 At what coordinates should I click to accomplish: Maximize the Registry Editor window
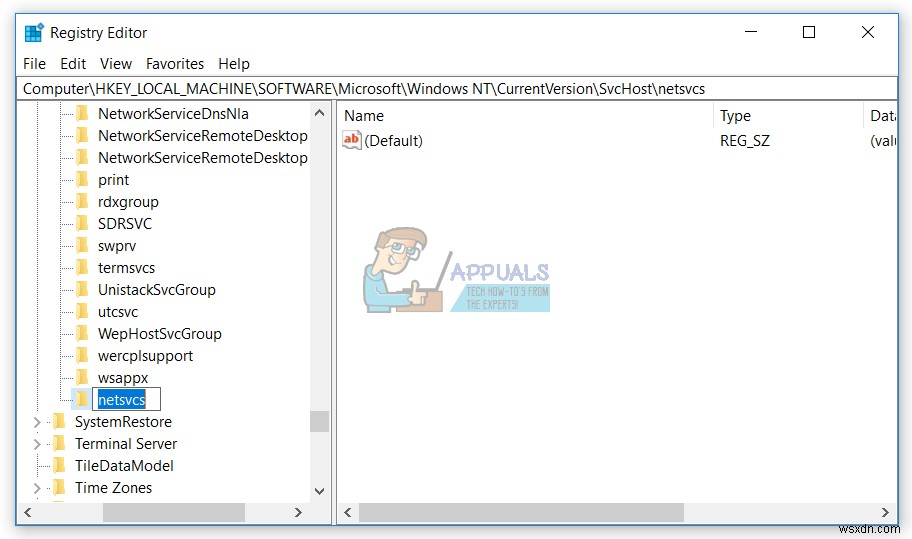[808, 32]
